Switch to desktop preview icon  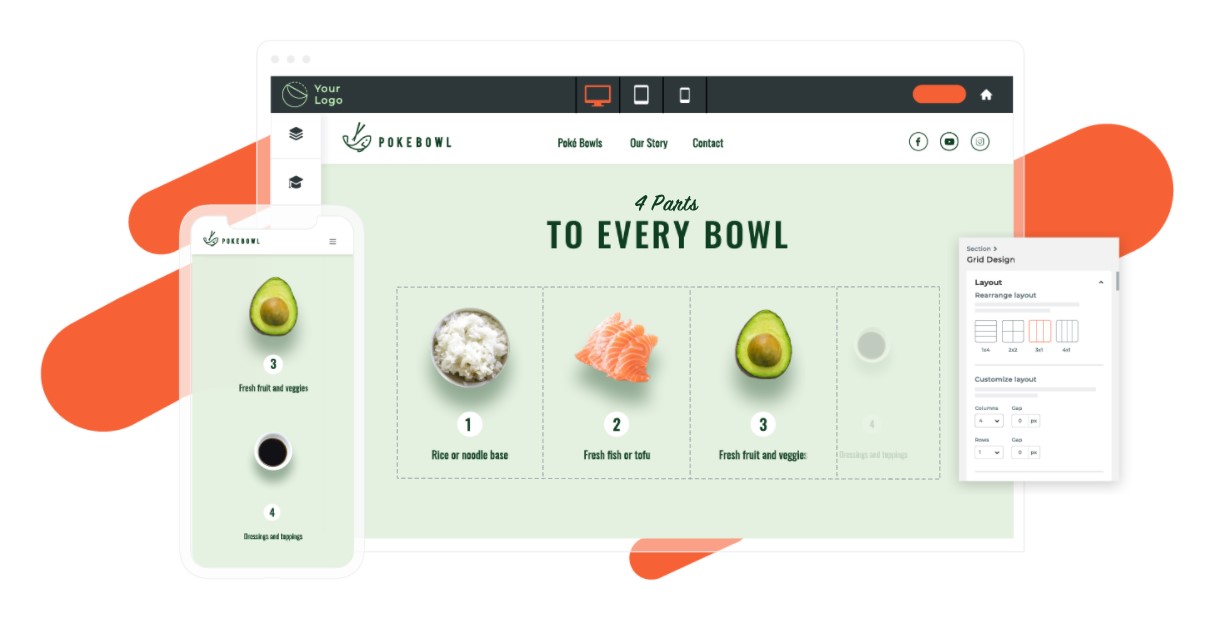pos(598,95)
